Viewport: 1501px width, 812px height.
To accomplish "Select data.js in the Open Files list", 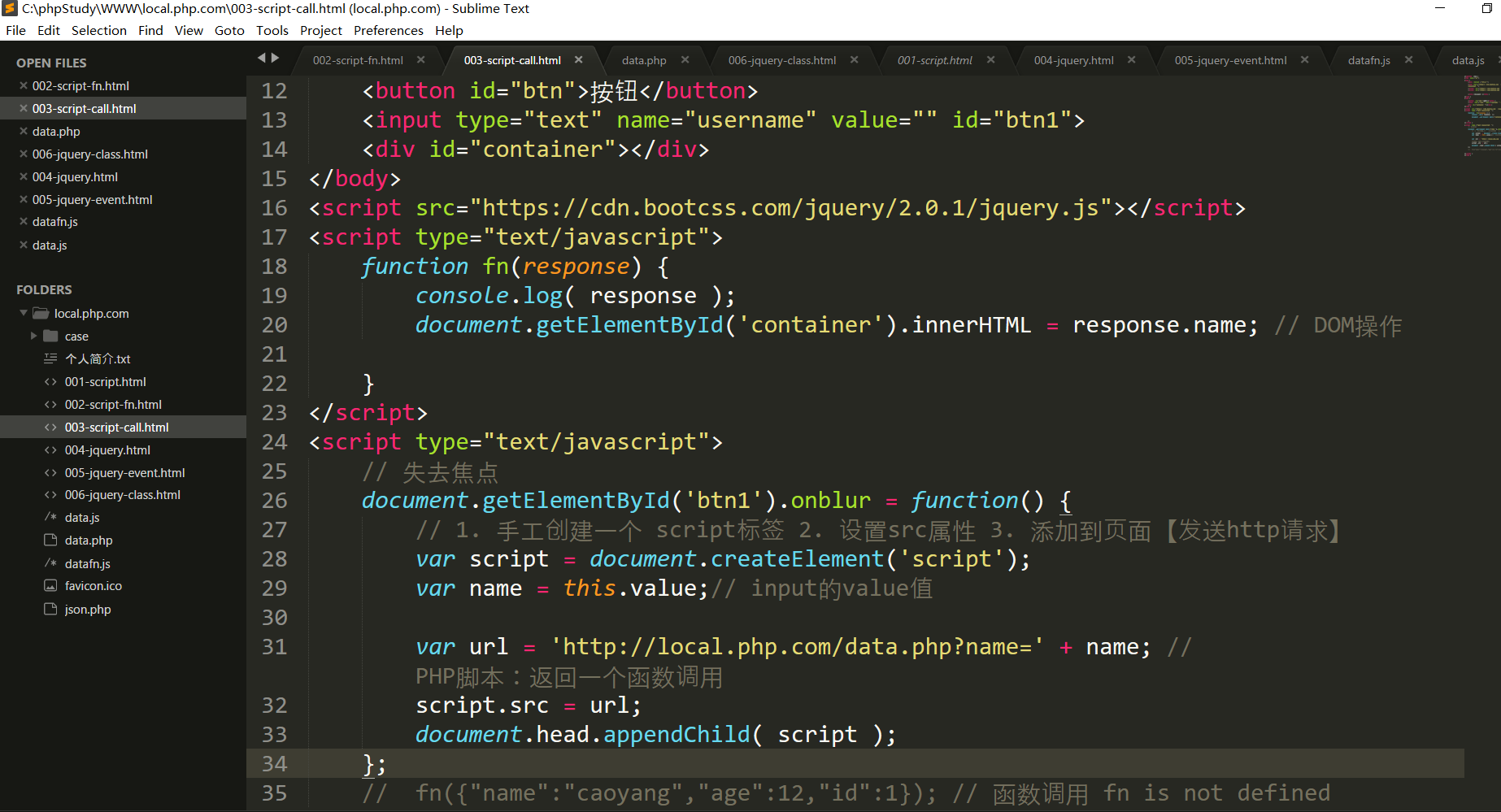I will click(50, 245).
